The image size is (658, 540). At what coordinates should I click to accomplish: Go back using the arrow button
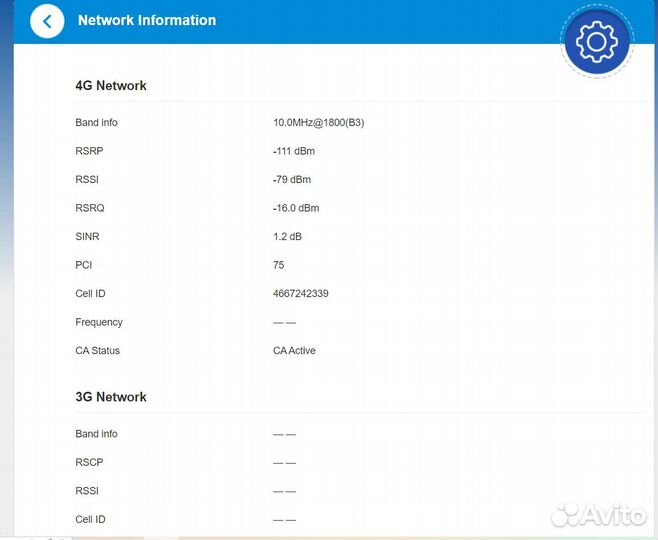(47, 21)
